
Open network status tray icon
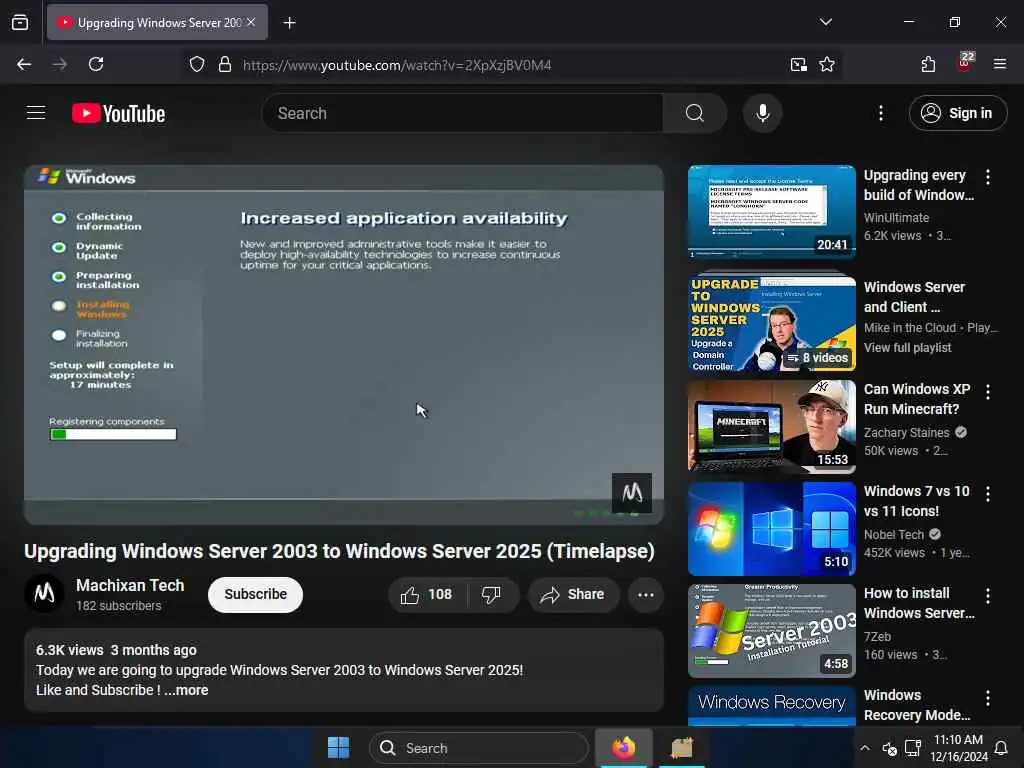coord(913,748)
